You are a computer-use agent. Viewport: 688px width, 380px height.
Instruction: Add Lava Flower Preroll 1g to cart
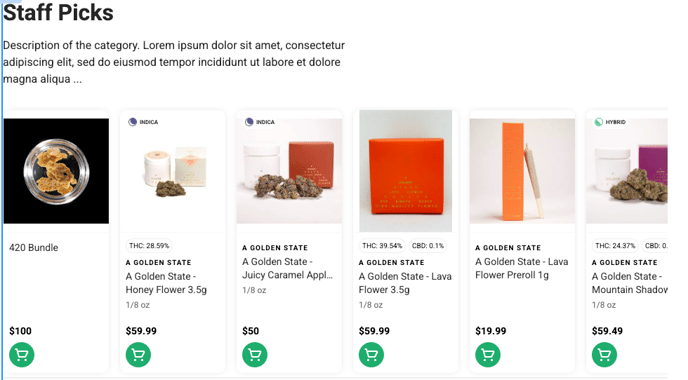[487, 355]
